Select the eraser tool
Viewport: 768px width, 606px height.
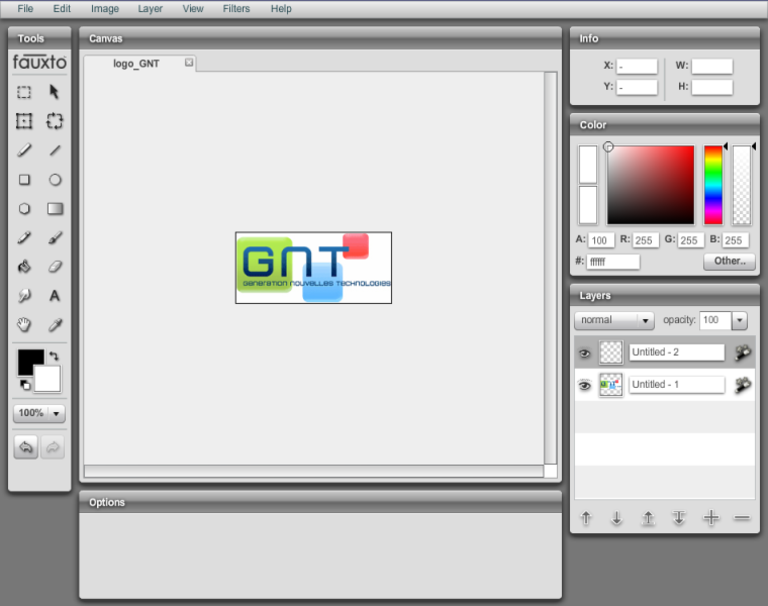[55, 267]
